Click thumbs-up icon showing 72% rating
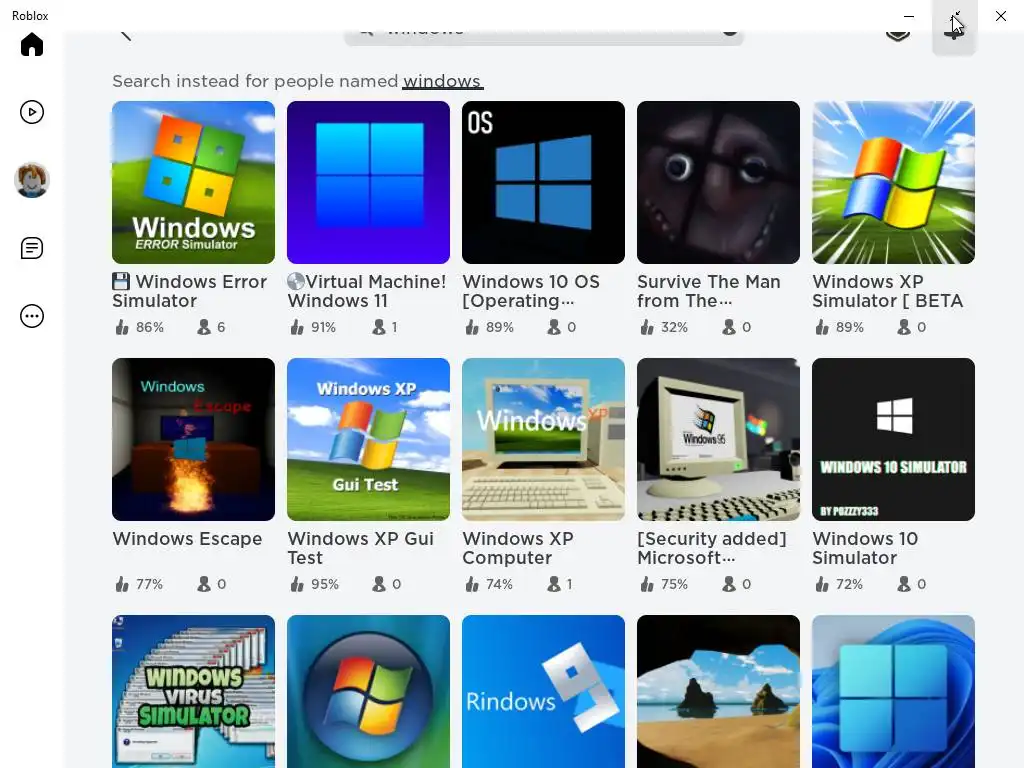Screen dimensions: 1024x768 [822, 584]
